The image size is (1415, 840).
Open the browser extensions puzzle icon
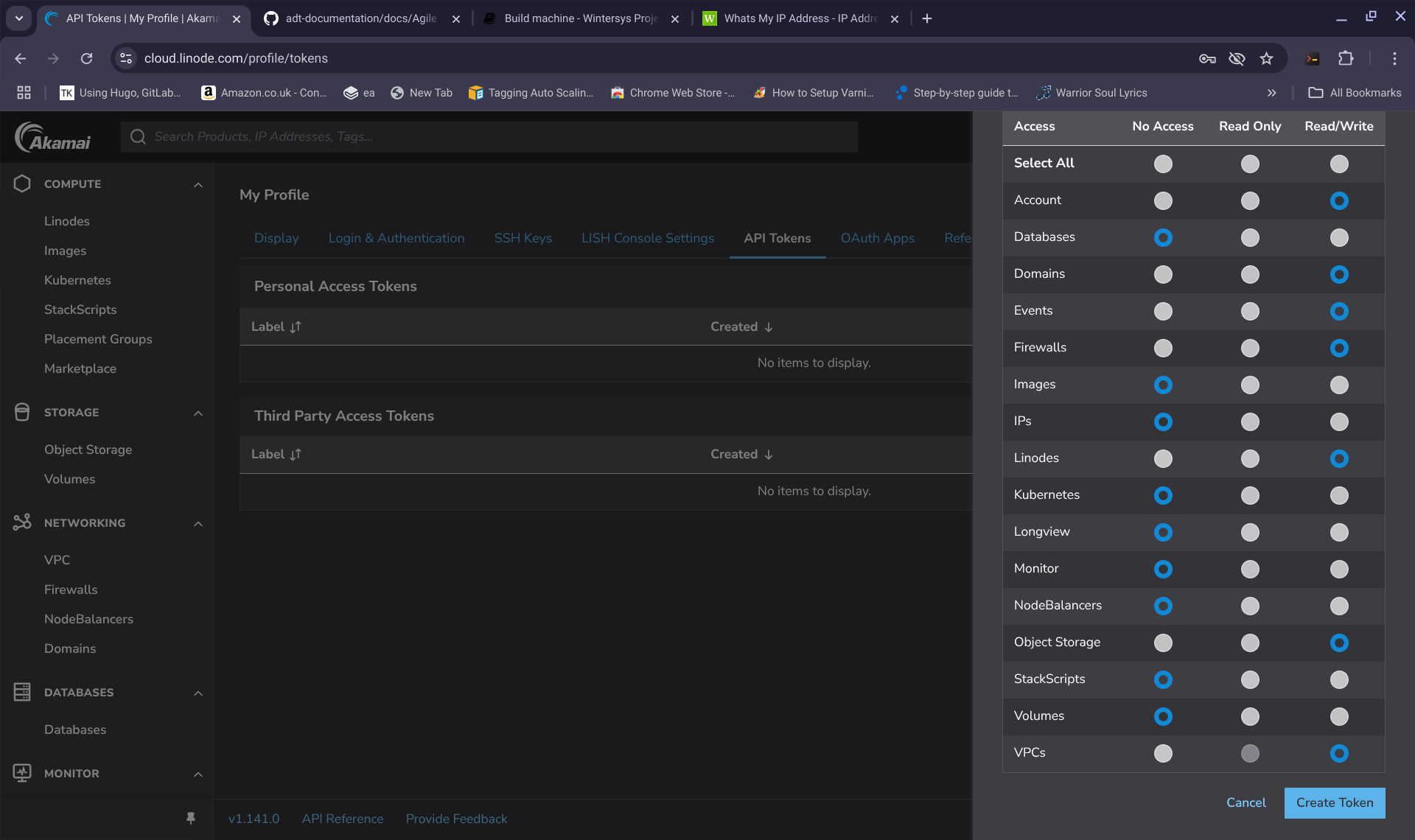point(1346,58)
